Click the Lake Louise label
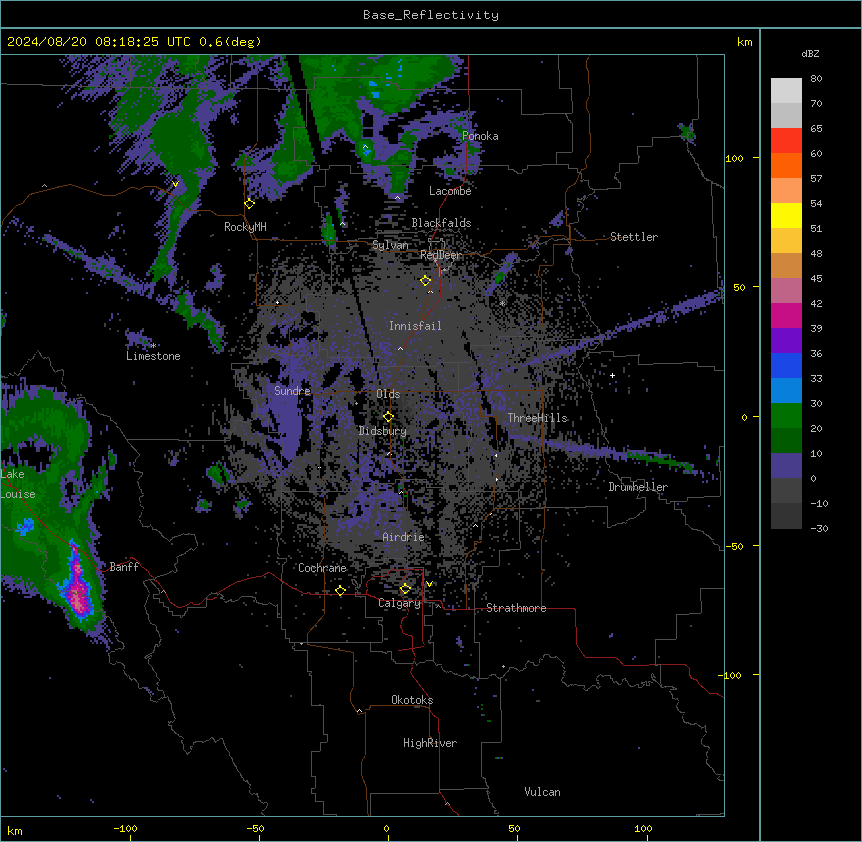This screenshot has height=842, width=862. (18, 484)
